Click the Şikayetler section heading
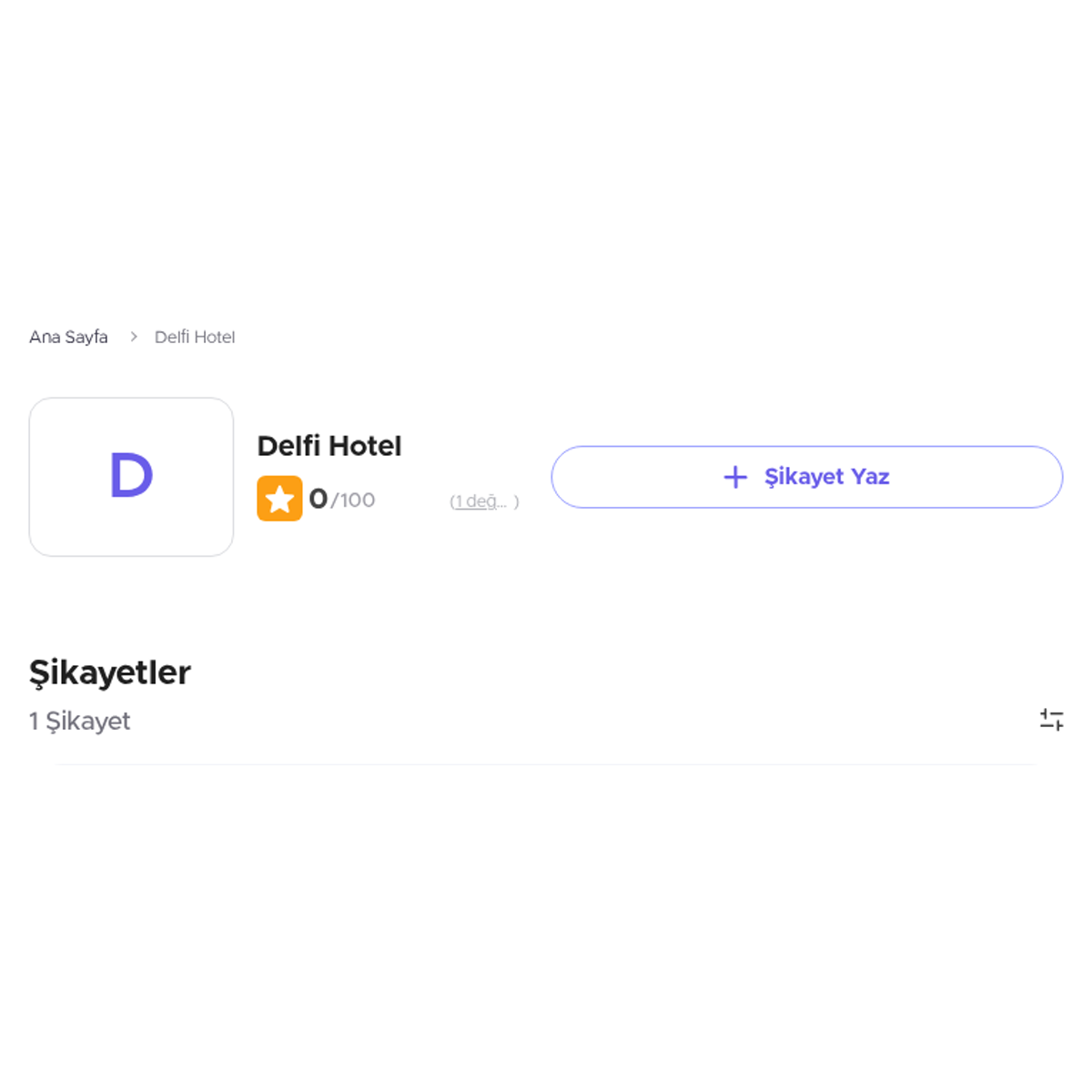1092x1092 pixels. 110,672
